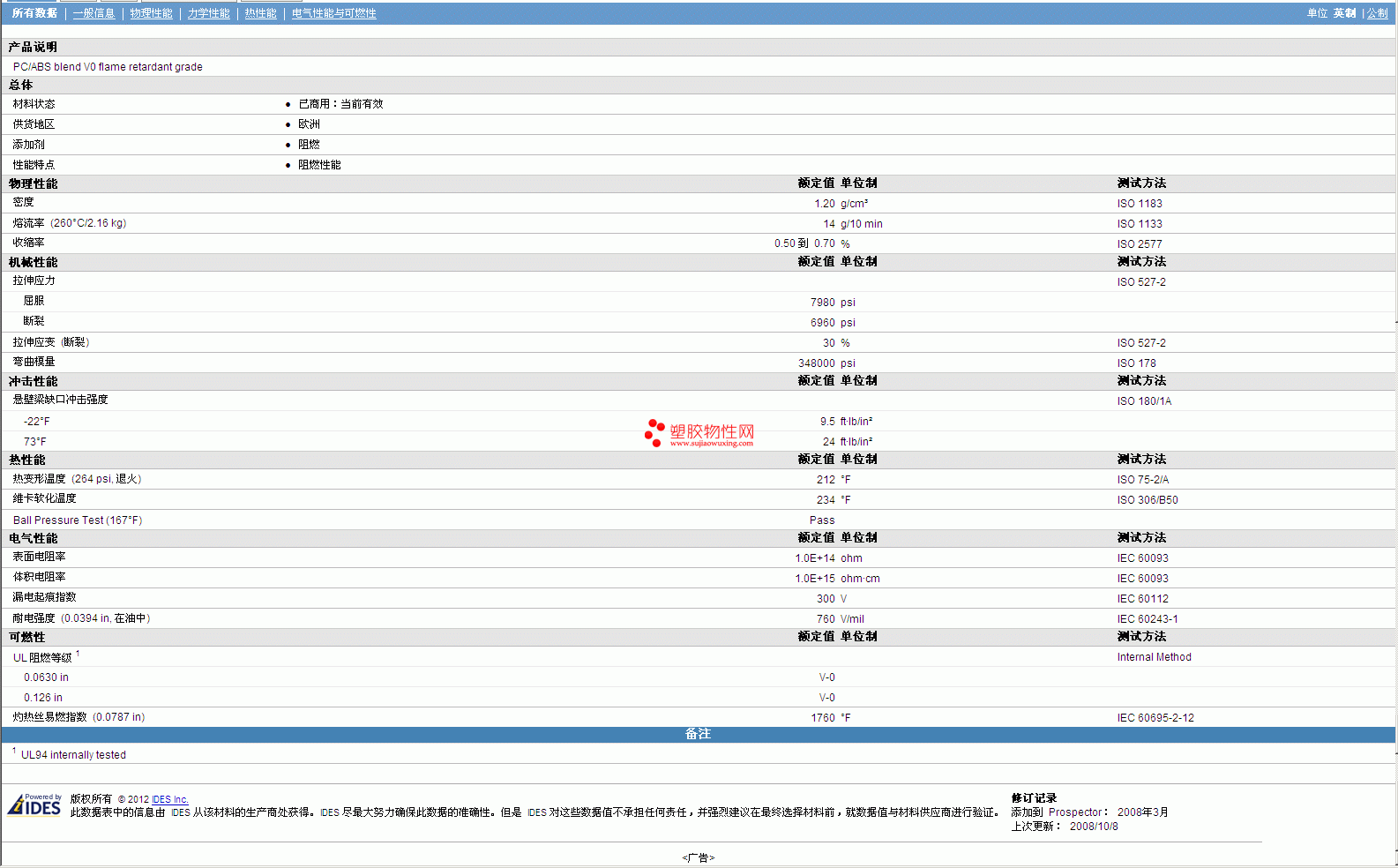Click the 灼热丝易燃指数 value '1760'

click(822, 718)
